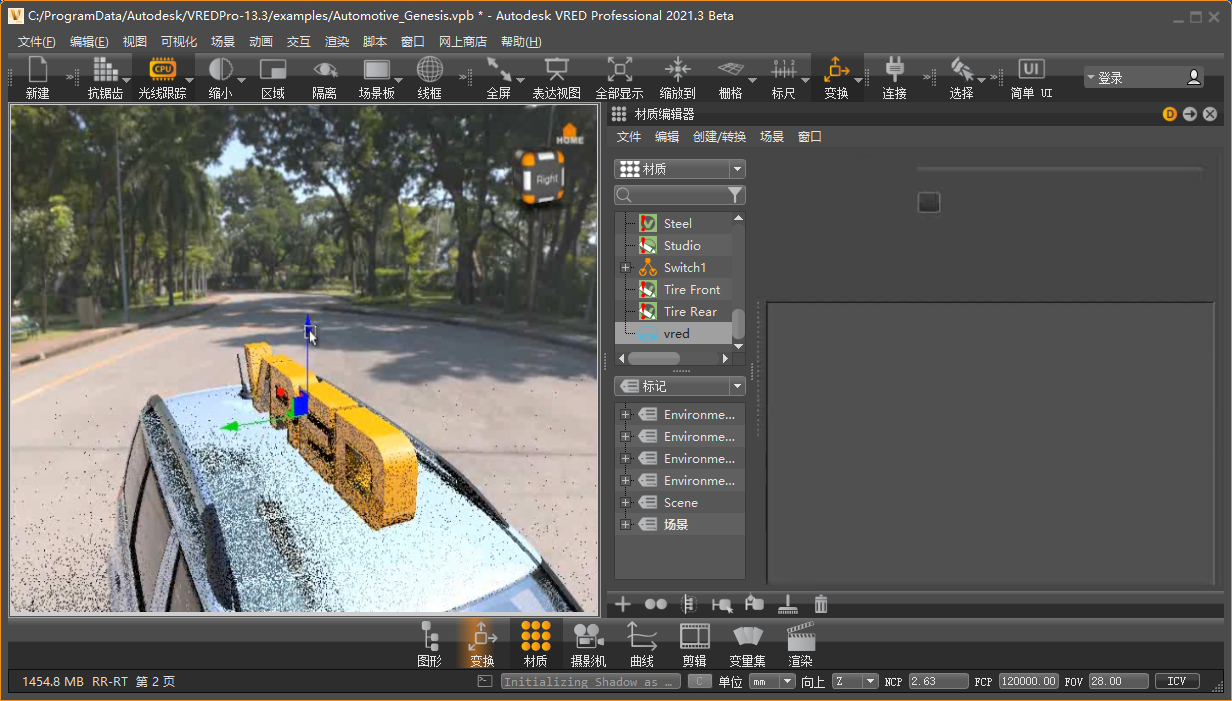Open the 变量集 variant sets module
Viewport: 1232px width, 701px height.
pyautogui.click(x=747, y=644)
